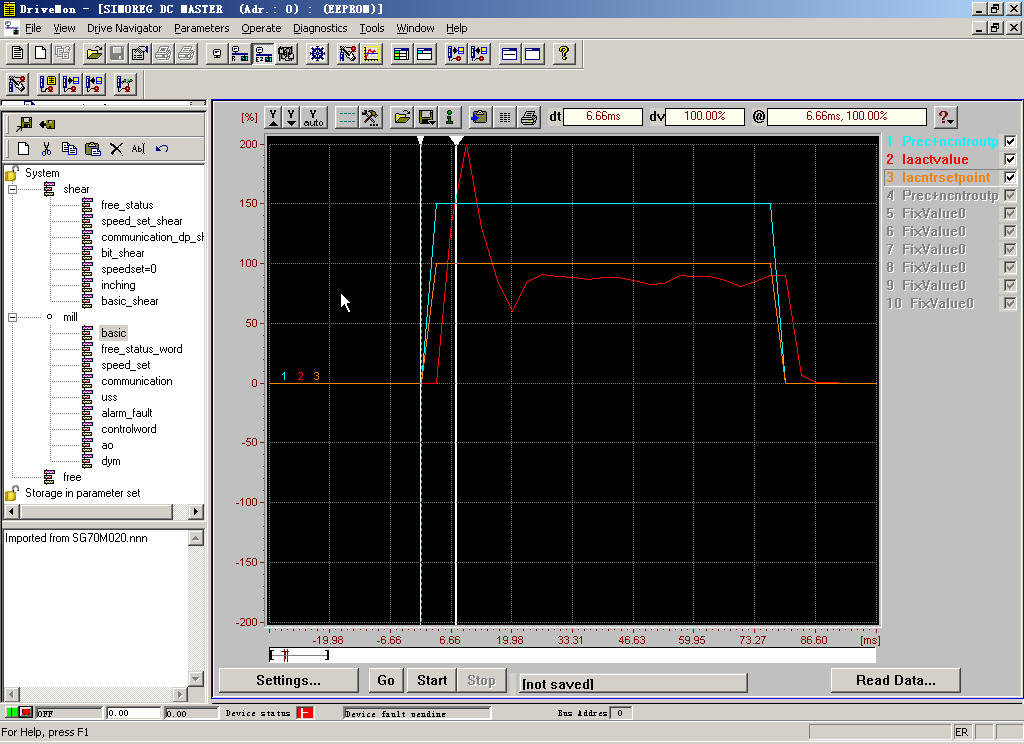
Task: Collapse the shear tree node
Action: click(x=13, y=189)
